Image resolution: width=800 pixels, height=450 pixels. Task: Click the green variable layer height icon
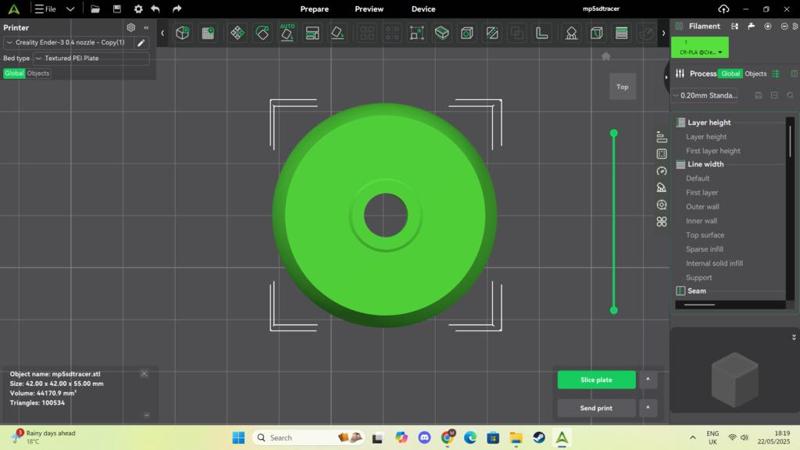621,33
